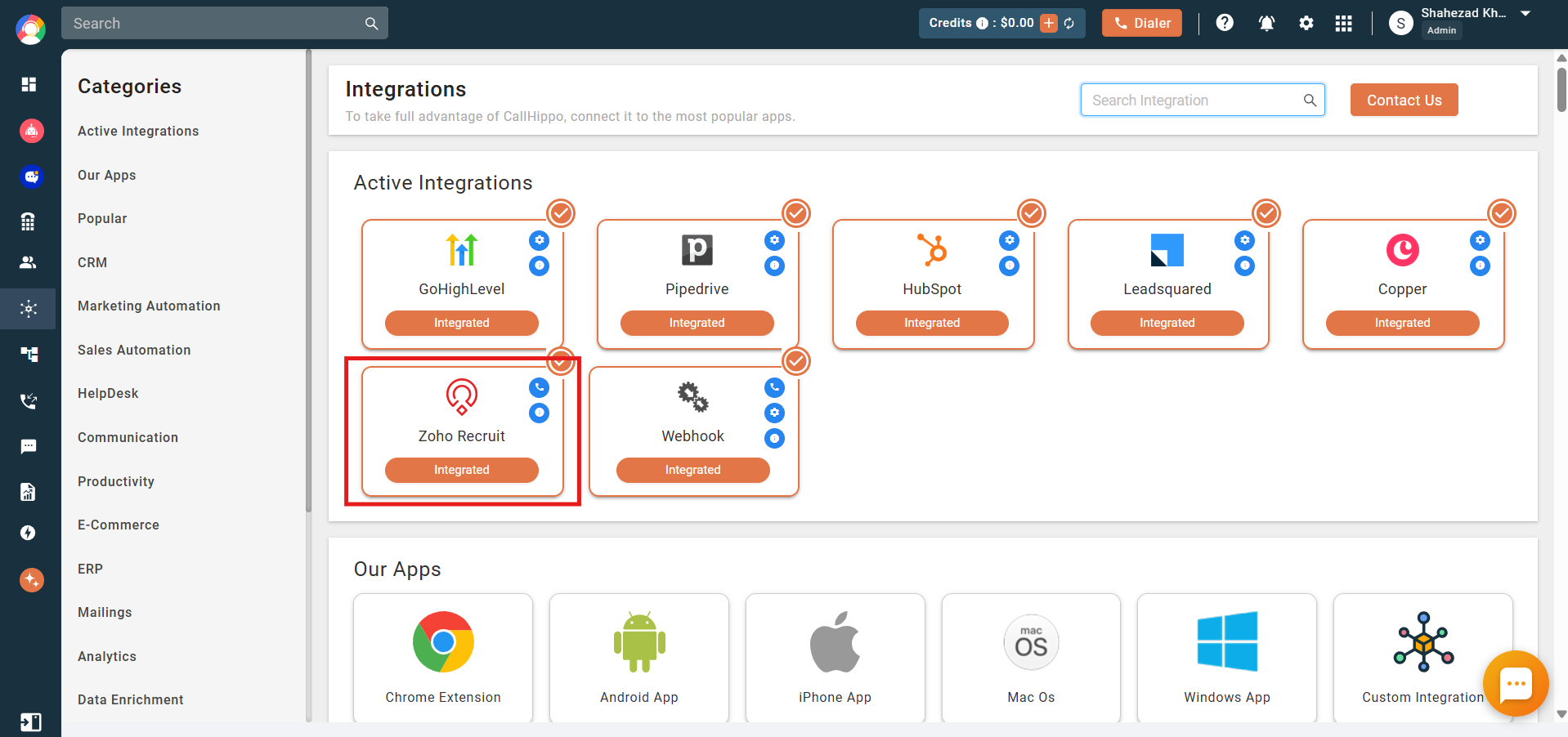The width and height of the screenshot is (1568, 737).
Task: Click the user avatar S
Action: (x=1401, y=23)
